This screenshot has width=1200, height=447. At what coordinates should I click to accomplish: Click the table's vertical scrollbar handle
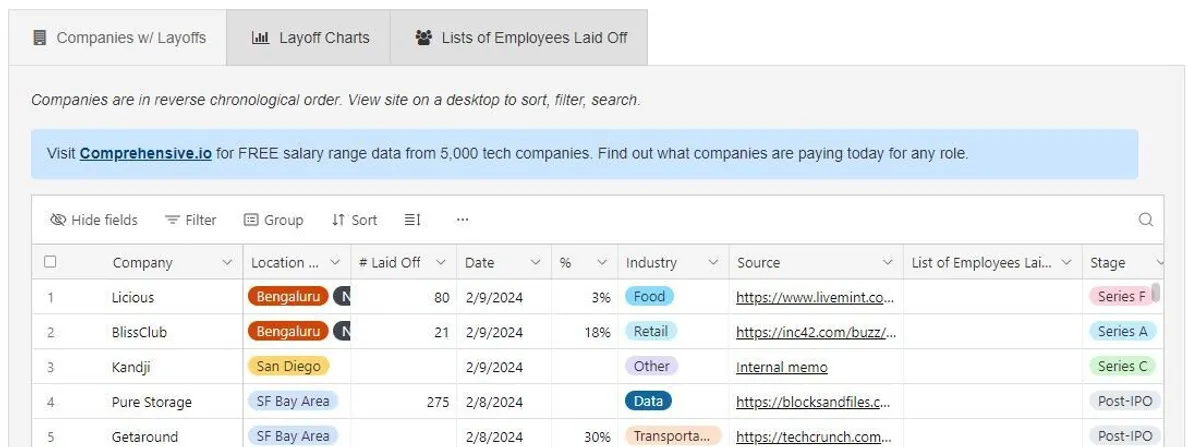point(1156,293)
